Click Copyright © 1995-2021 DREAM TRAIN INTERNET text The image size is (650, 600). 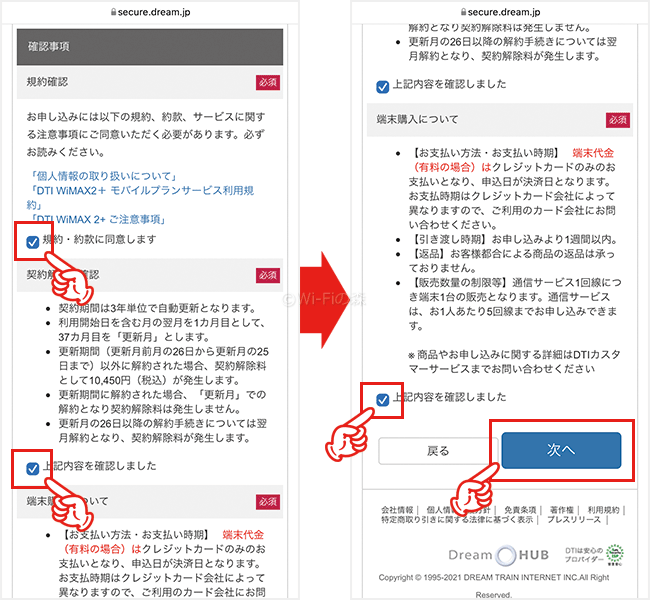click(493, 578)
